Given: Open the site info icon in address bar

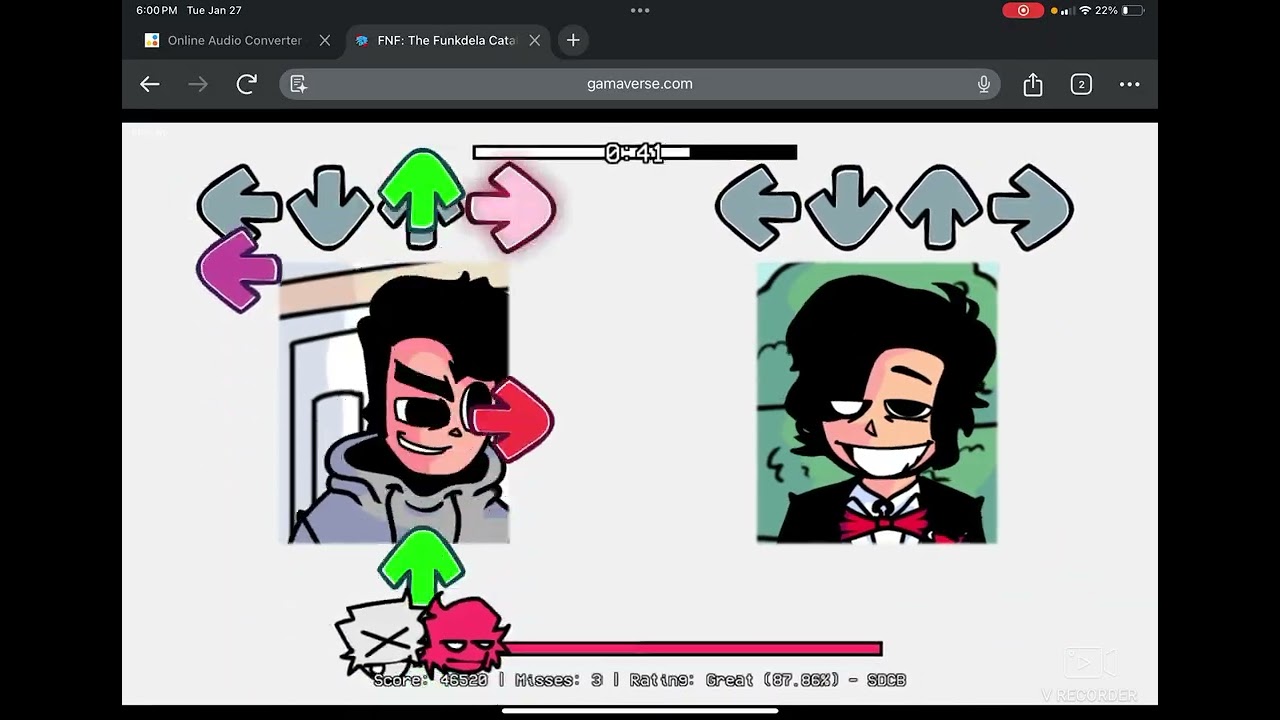Looking at the screenshot, I should pyautogui.click(x=298, y=84).
